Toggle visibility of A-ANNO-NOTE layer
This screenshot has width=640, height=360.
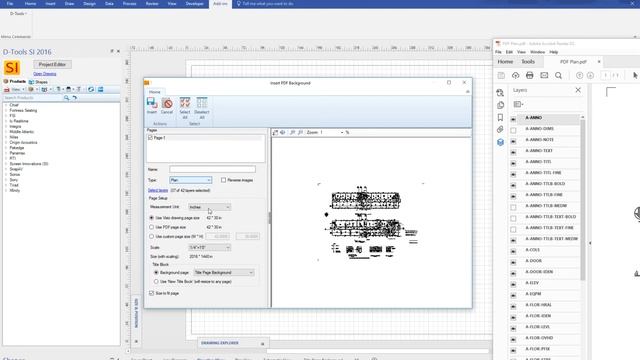pos(513,141)
